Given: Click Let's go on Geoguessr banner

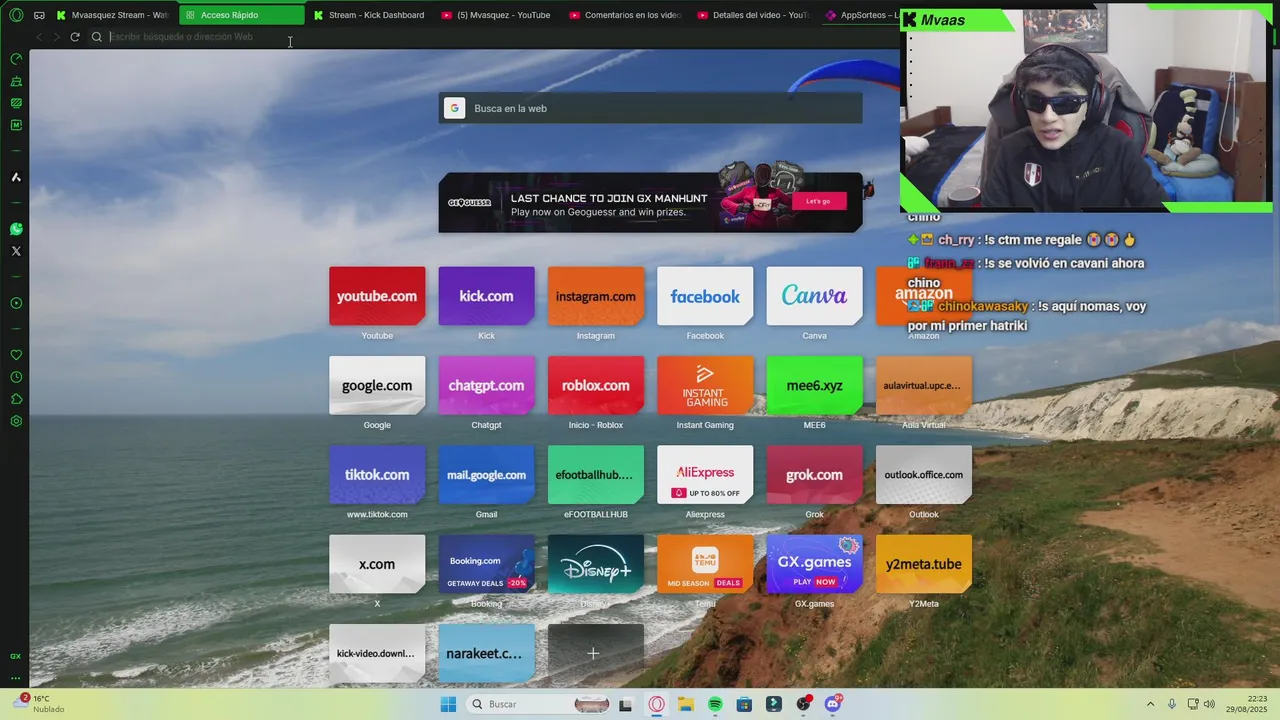Looking at the screenshot, I should (818, 201).
